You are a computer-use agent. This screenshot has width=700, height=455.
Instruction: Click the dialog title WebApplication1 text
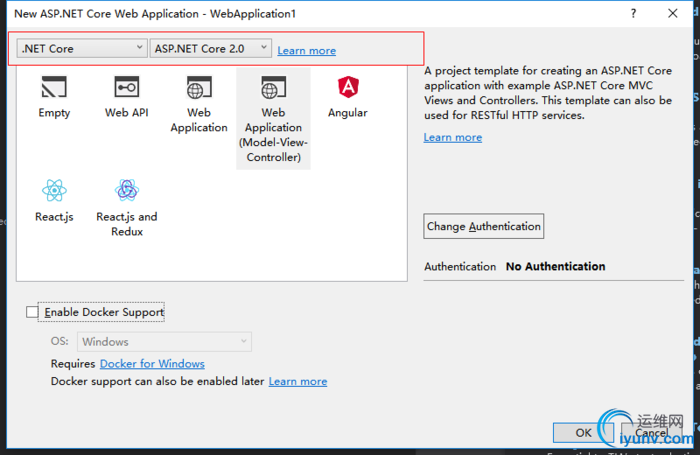(x=253, y=14)
